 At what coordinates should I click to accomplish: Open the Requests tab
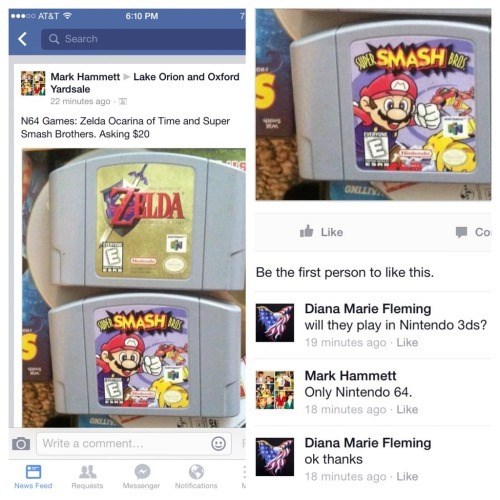click(87, 477)
